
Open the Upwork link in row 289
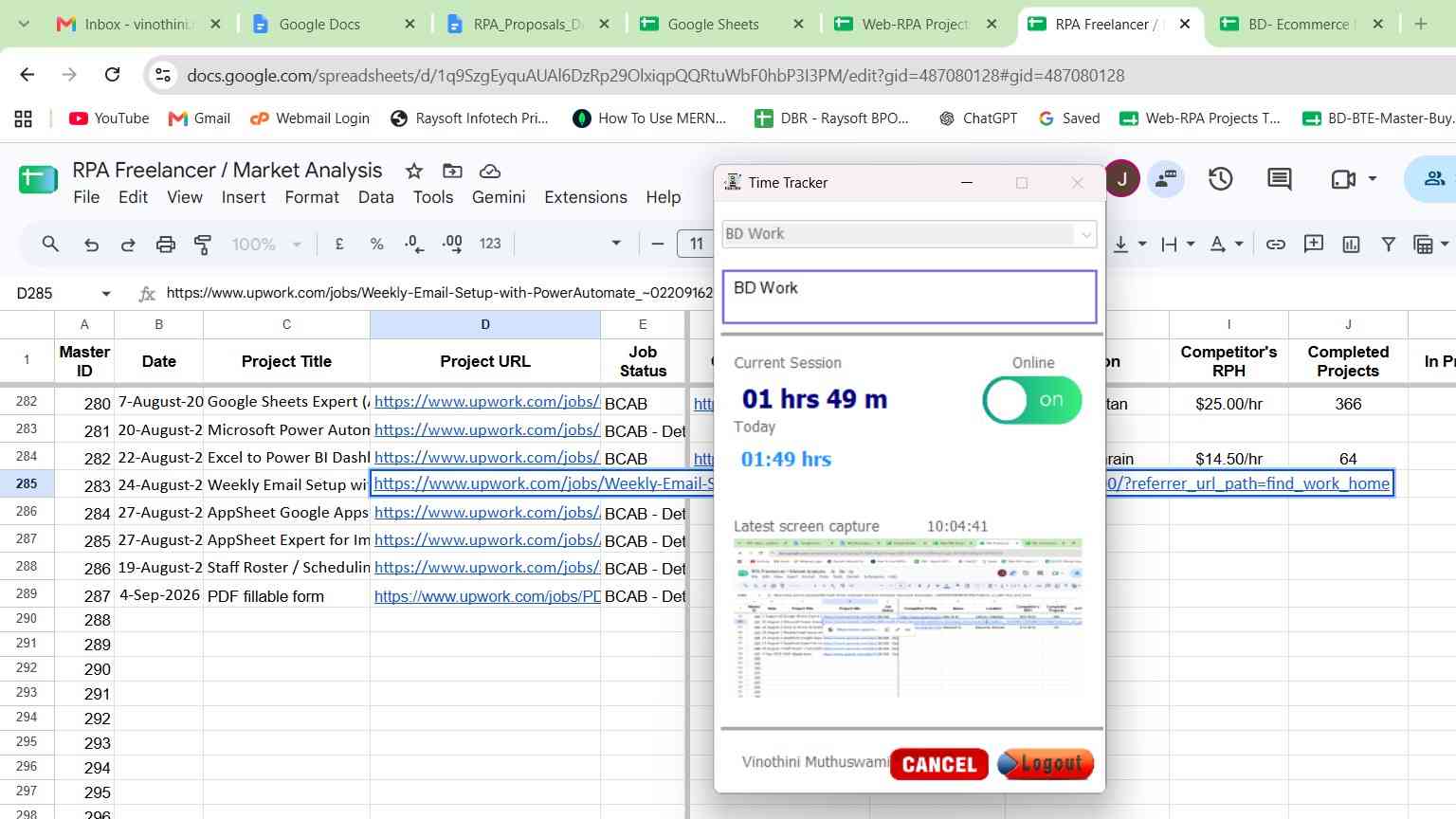[x=487, y=596]
